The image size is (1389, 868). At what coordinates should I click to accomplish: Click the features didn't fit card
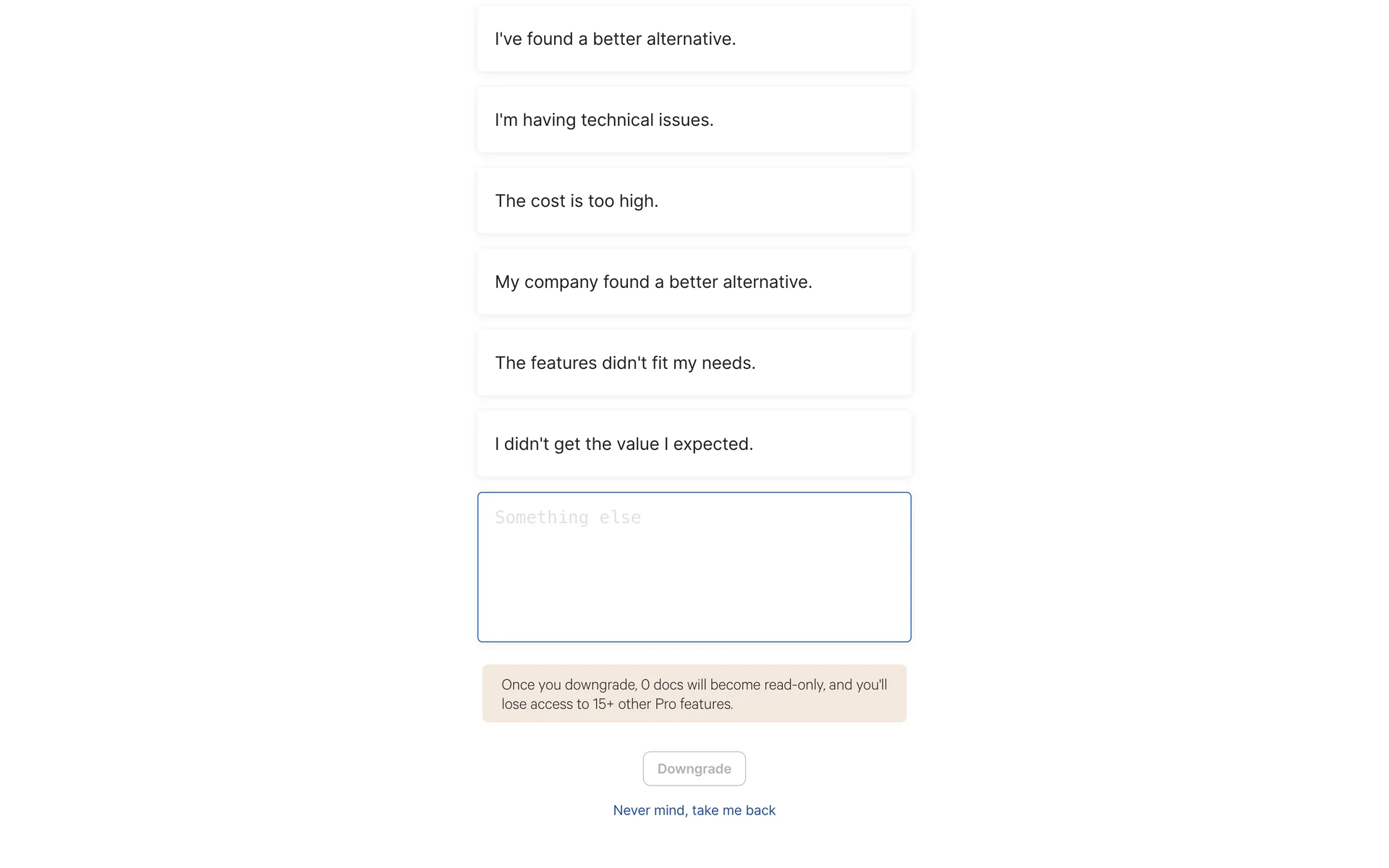[694, 363]
